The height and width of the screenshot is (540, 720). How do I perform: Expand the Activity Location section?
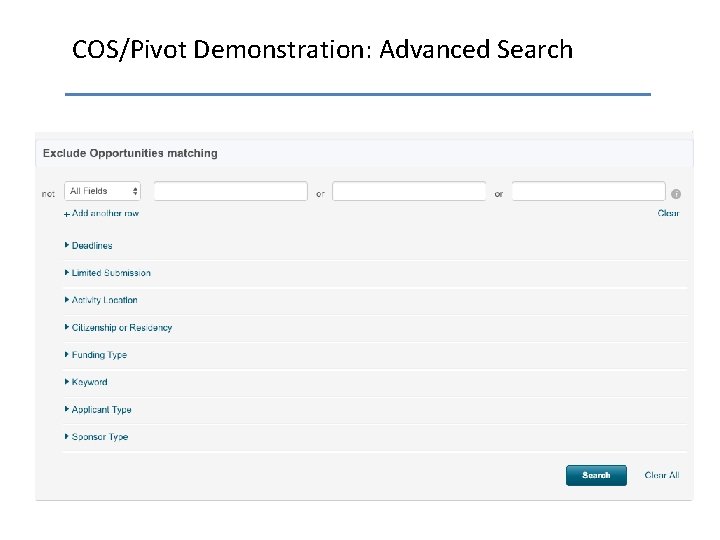[x=101, y=300]
